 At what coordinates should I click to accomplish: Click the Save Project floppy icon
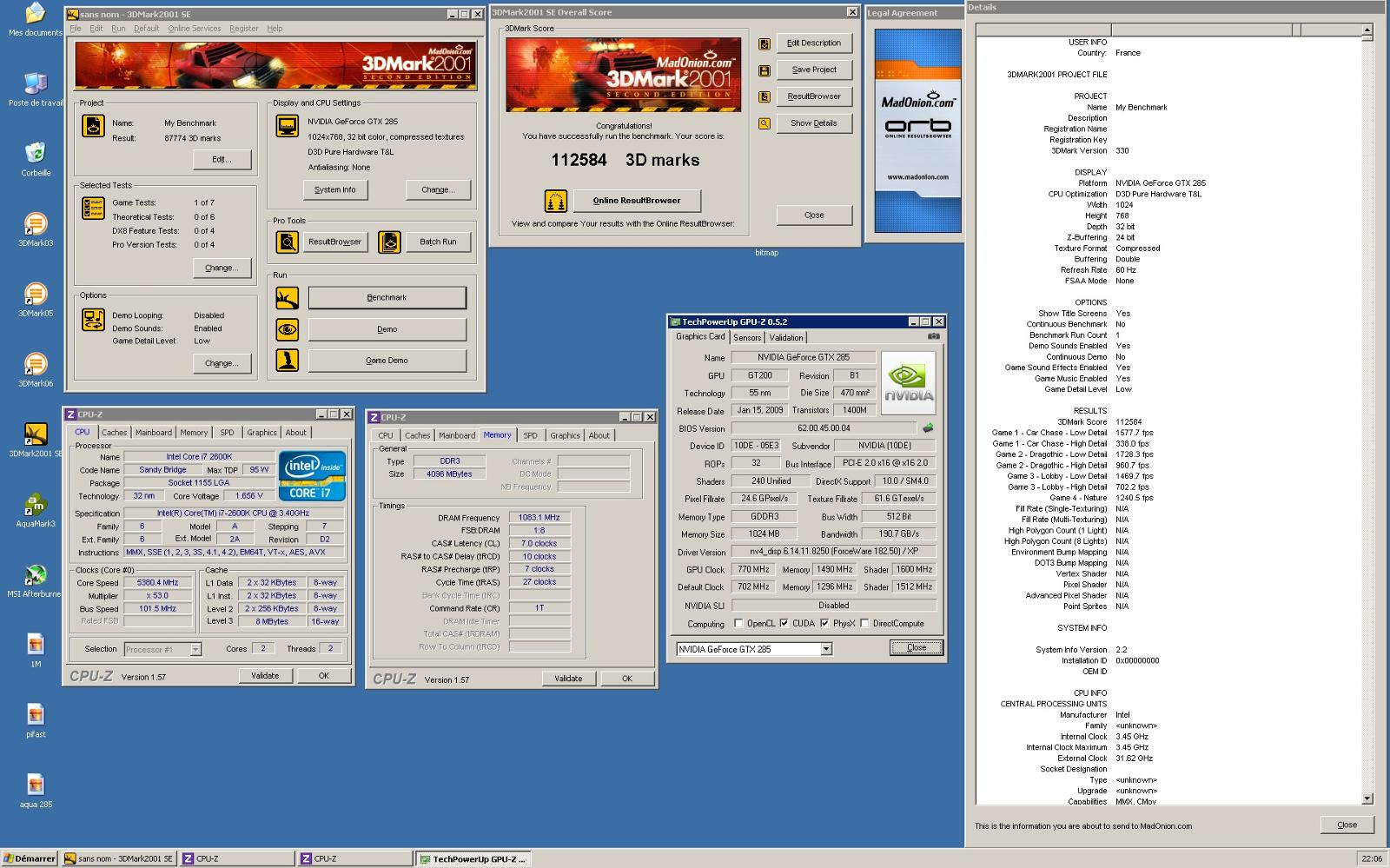(764, 70)
